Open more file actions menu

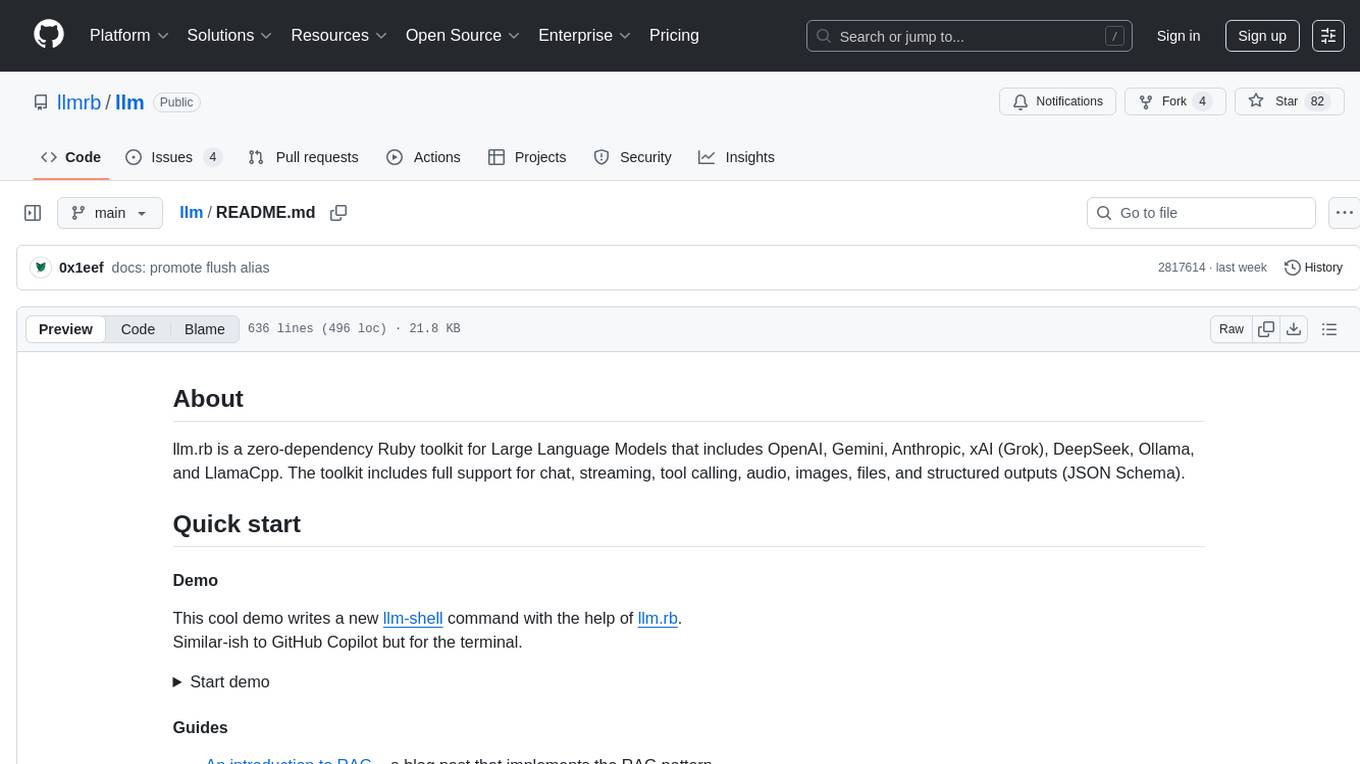click(x=1344, y=212)
